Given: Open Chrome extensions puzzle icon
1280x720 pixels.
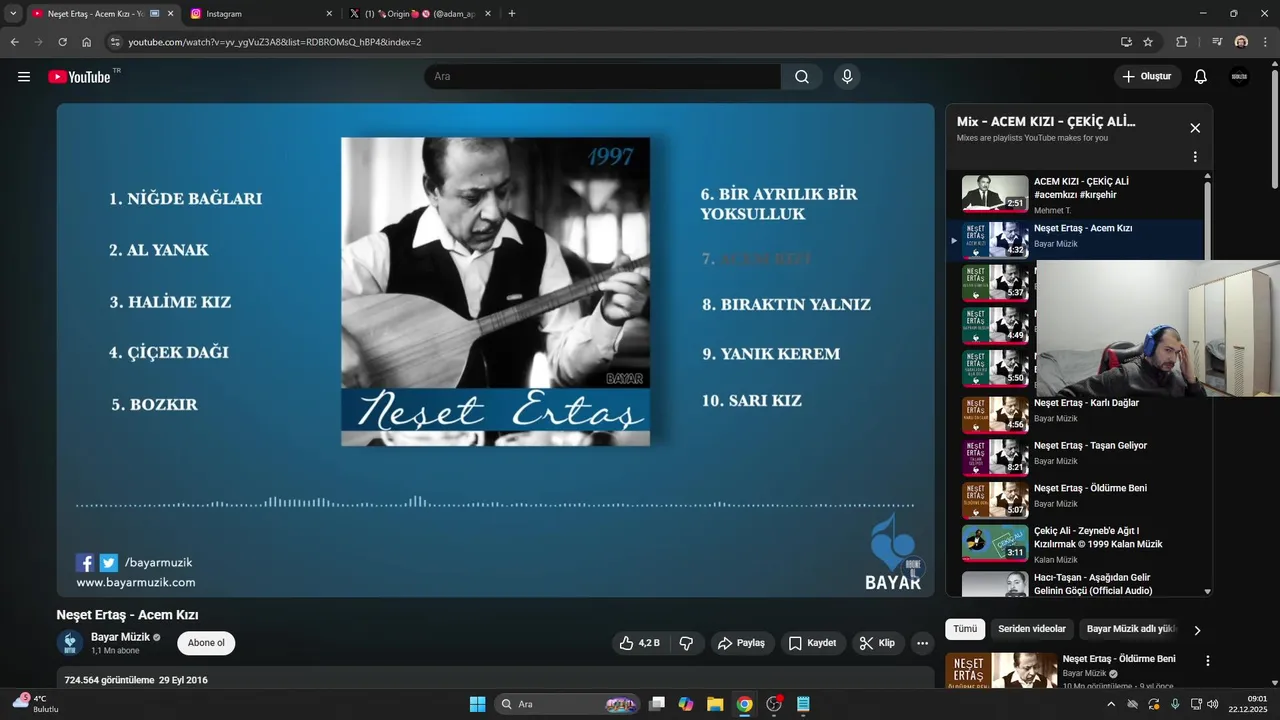Looking at the screenshot, I should 1182,42.
